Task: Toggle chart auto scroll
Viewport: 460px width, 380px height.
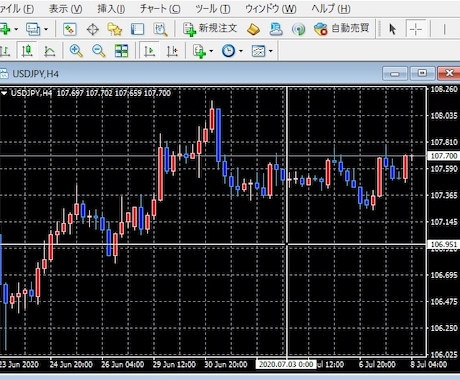Action: click(149, 51)
